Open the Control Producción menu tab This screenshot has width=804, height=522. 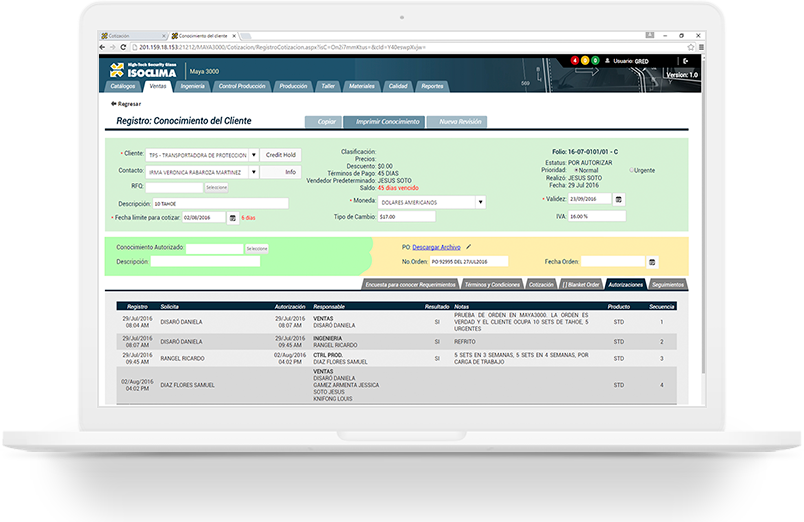(x=242, y=86)
